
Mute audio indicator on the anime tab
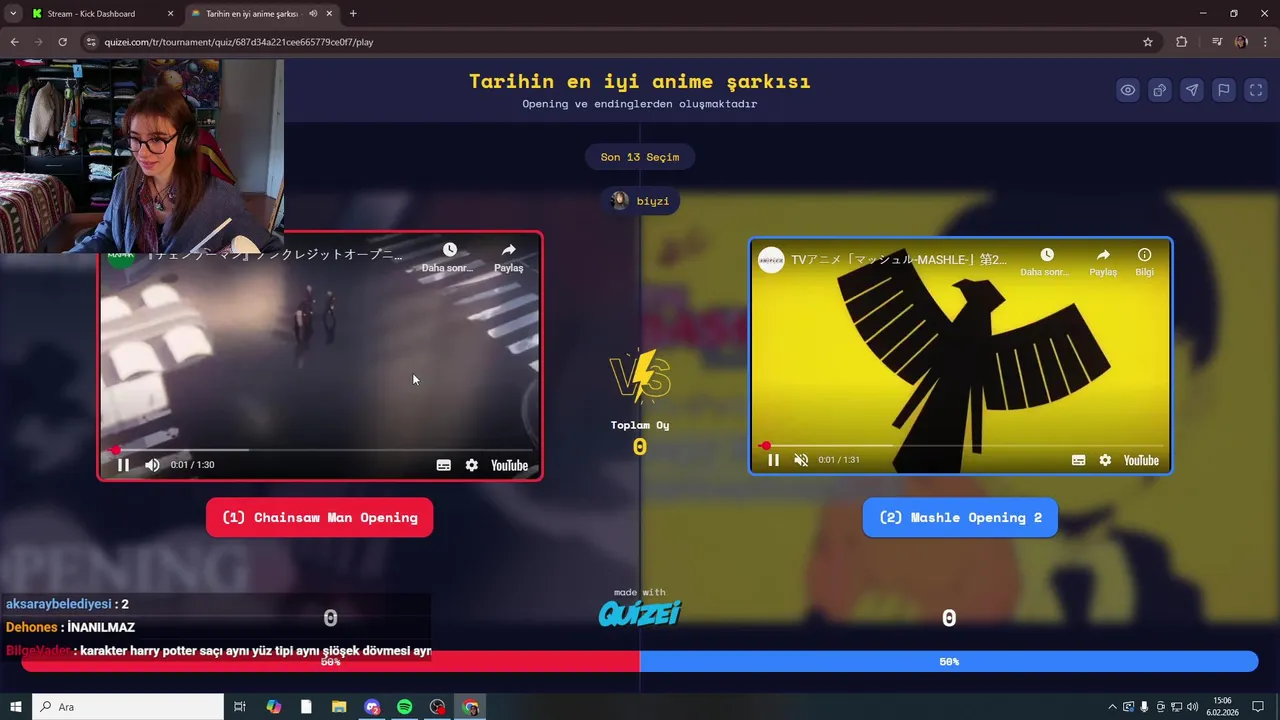point(313,14)
